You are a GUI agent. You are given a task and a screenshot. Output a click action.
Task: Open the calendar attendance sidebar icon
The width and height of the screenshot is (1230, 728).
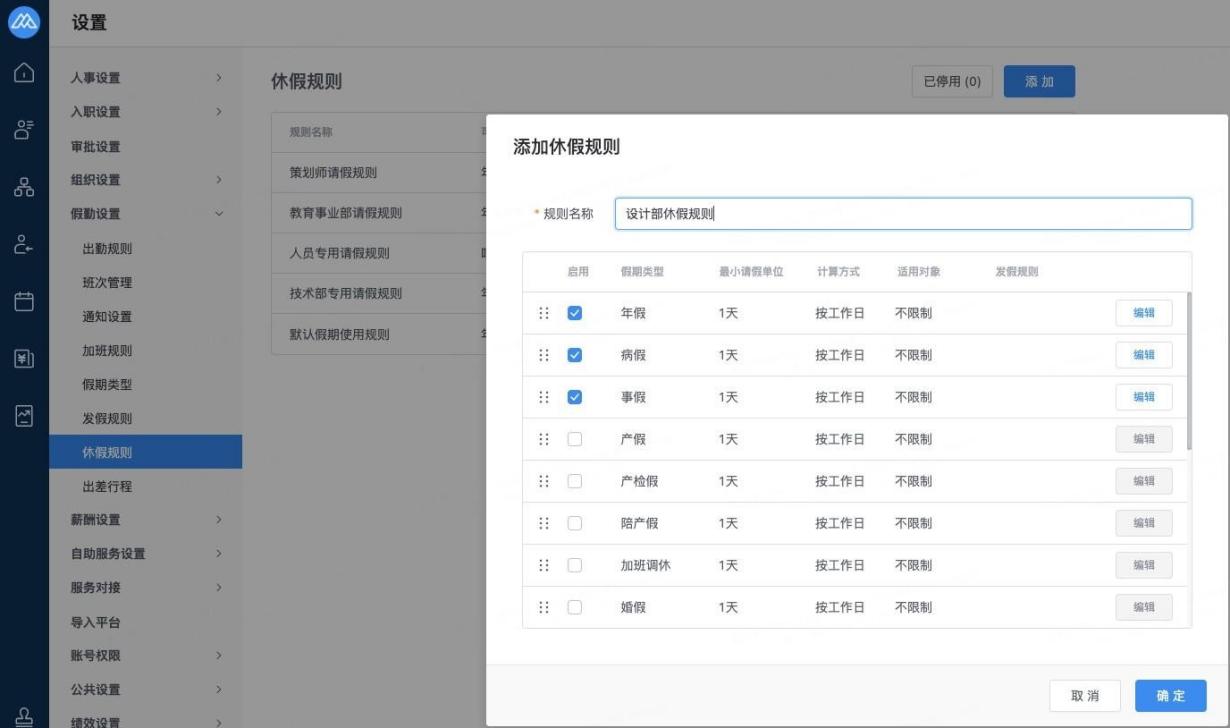(23, 301)
